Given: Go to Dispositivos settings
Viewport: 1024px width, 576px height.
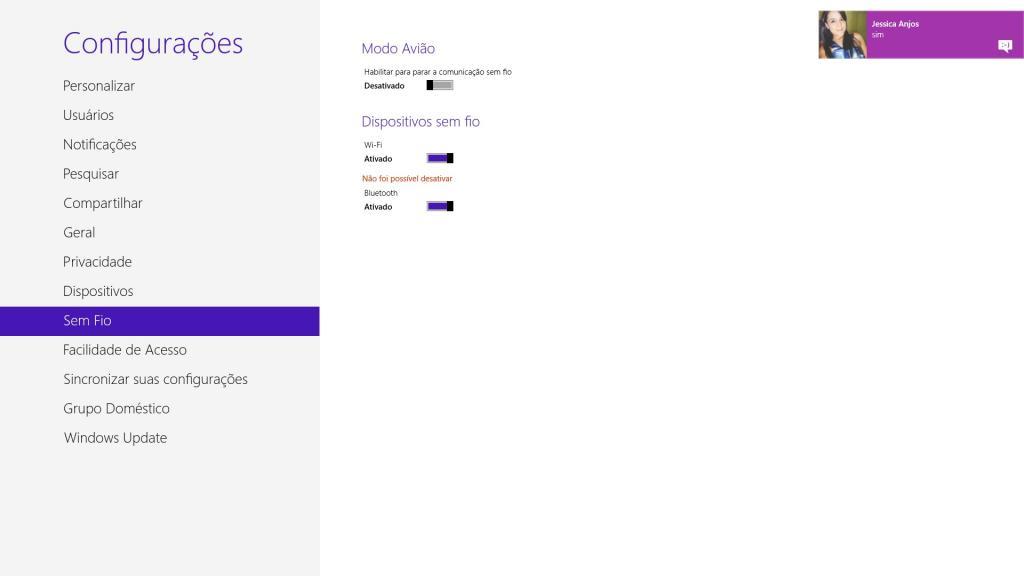Looking at the screenshot, I should click(98, 291).
